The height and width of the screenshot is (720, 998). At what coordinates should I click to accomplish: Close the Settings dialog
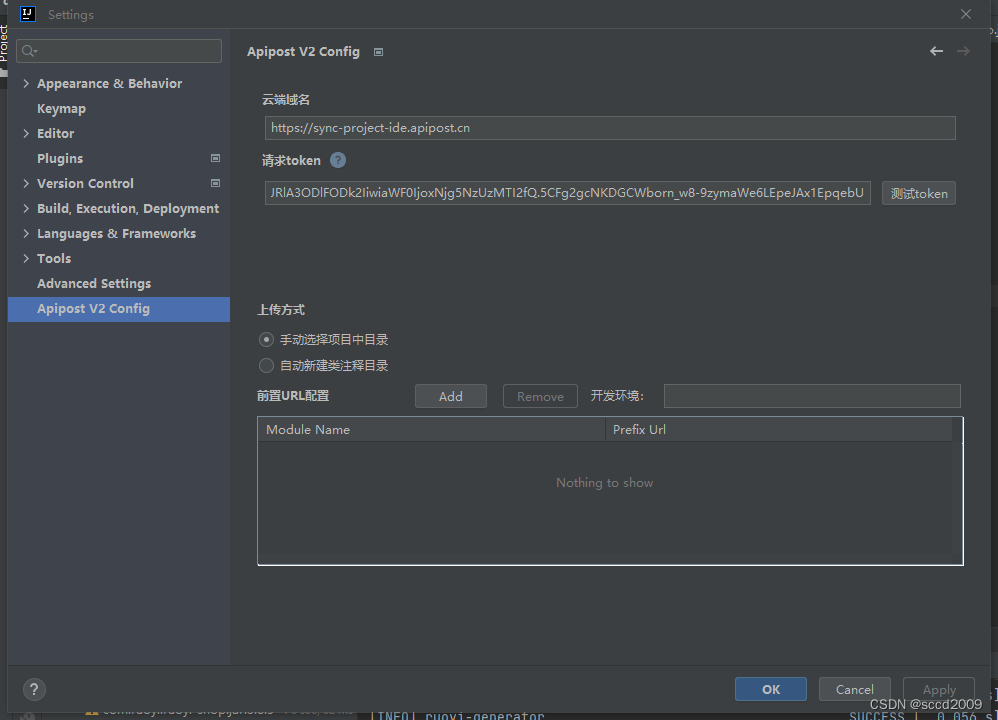pyautogui.click(x=966, y=14)
